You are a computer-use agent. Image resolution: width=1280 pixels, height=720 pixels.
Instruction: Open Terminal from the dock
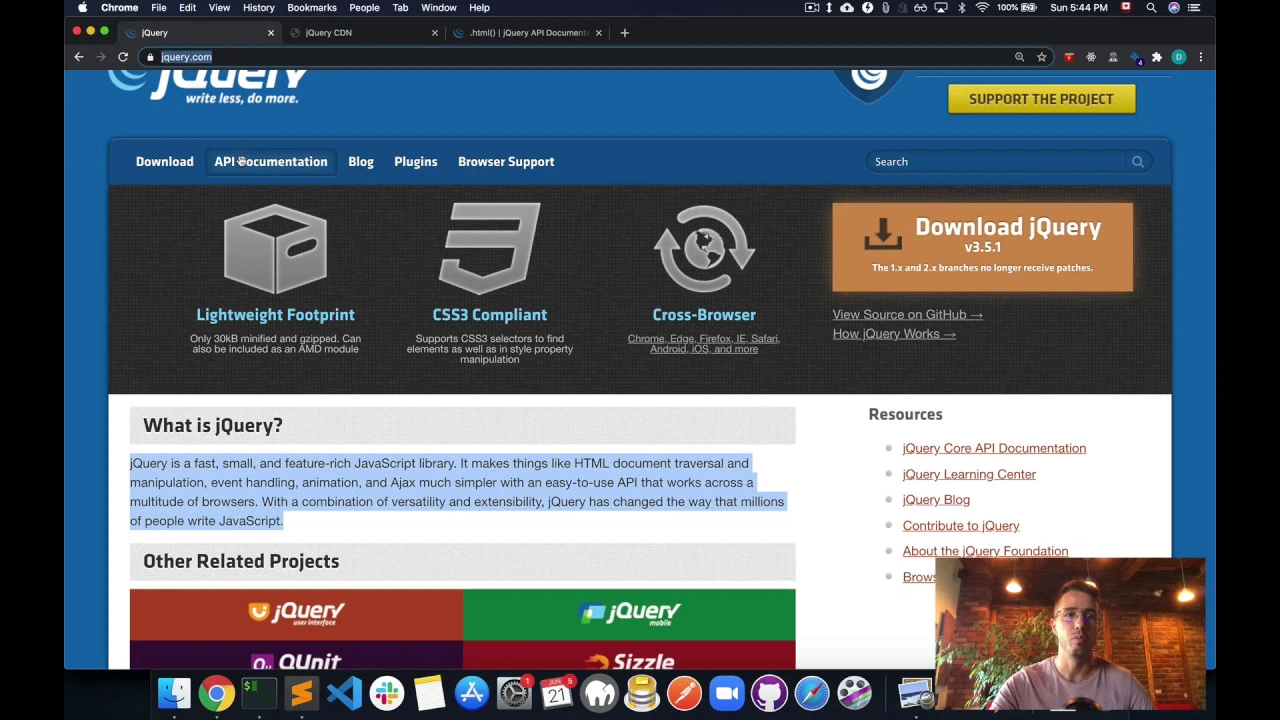(x=259, y=694)
